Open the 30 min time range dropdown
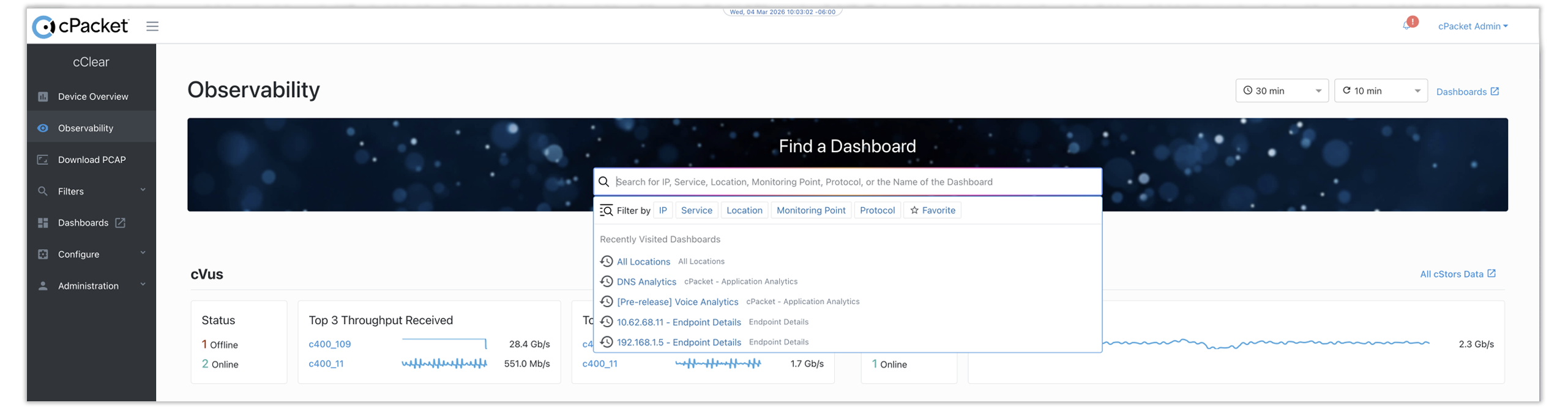 point(1282,91)
